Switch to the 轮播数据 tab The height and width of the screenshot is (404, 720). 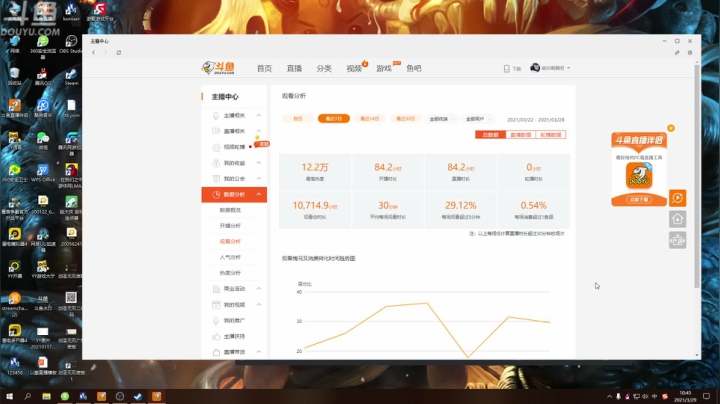pos(551,135)
